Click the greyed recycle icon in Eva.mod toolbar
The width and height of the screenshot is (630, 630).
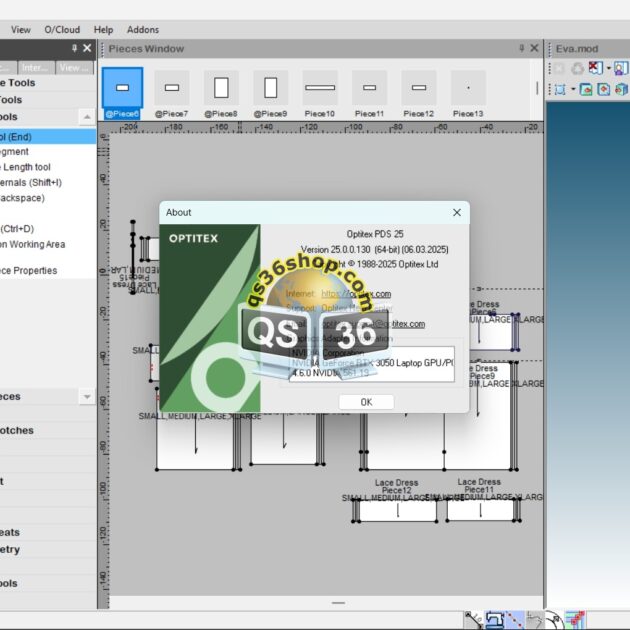pyautogui.click(x=577, y=68)
